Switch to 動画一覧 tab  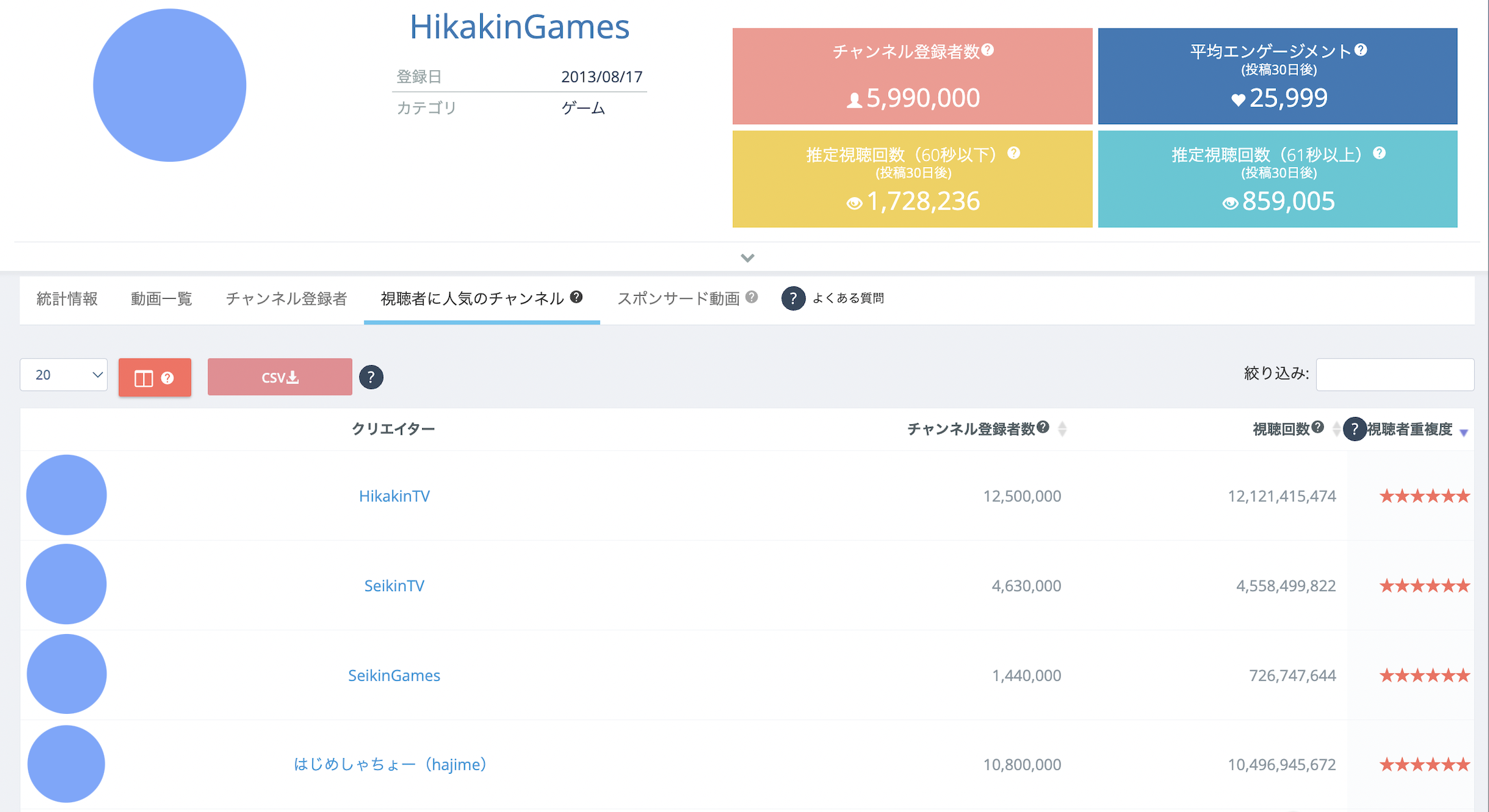161,299
